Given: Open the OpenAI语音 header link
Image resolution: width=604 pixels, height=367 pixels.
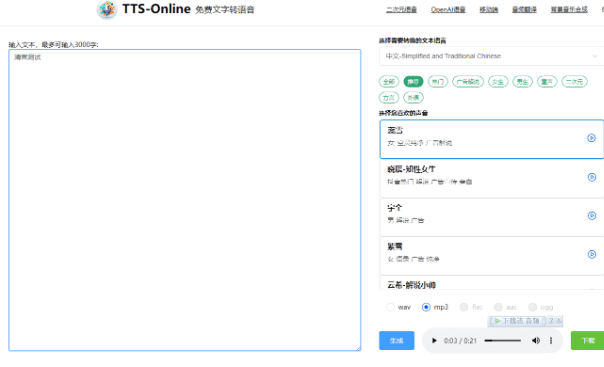Looking at the screenshot, I should click(x=448, y=10).
